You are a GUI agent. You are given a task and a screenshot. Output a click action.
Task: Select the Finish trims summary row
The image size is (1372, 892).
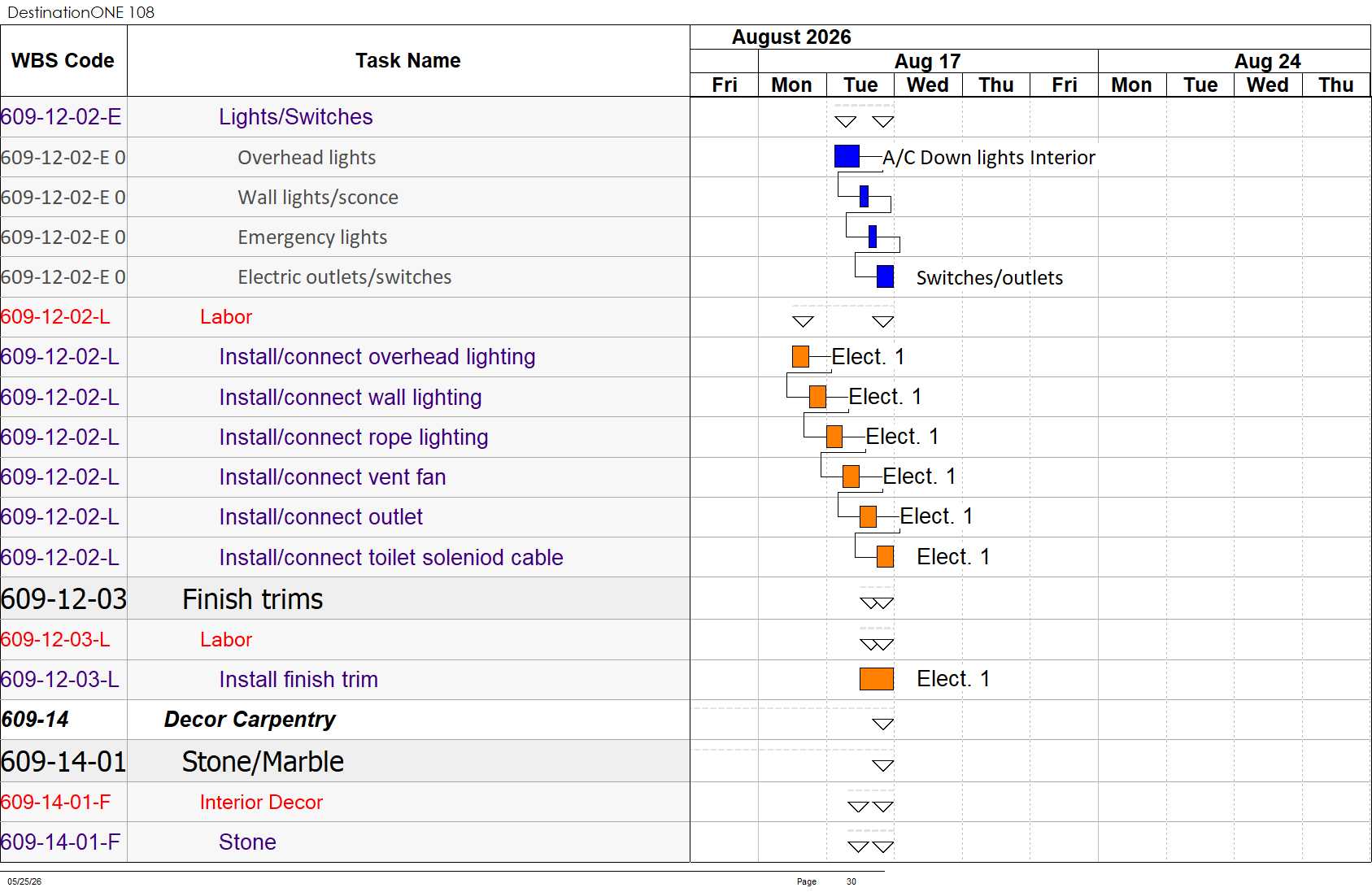345,599
